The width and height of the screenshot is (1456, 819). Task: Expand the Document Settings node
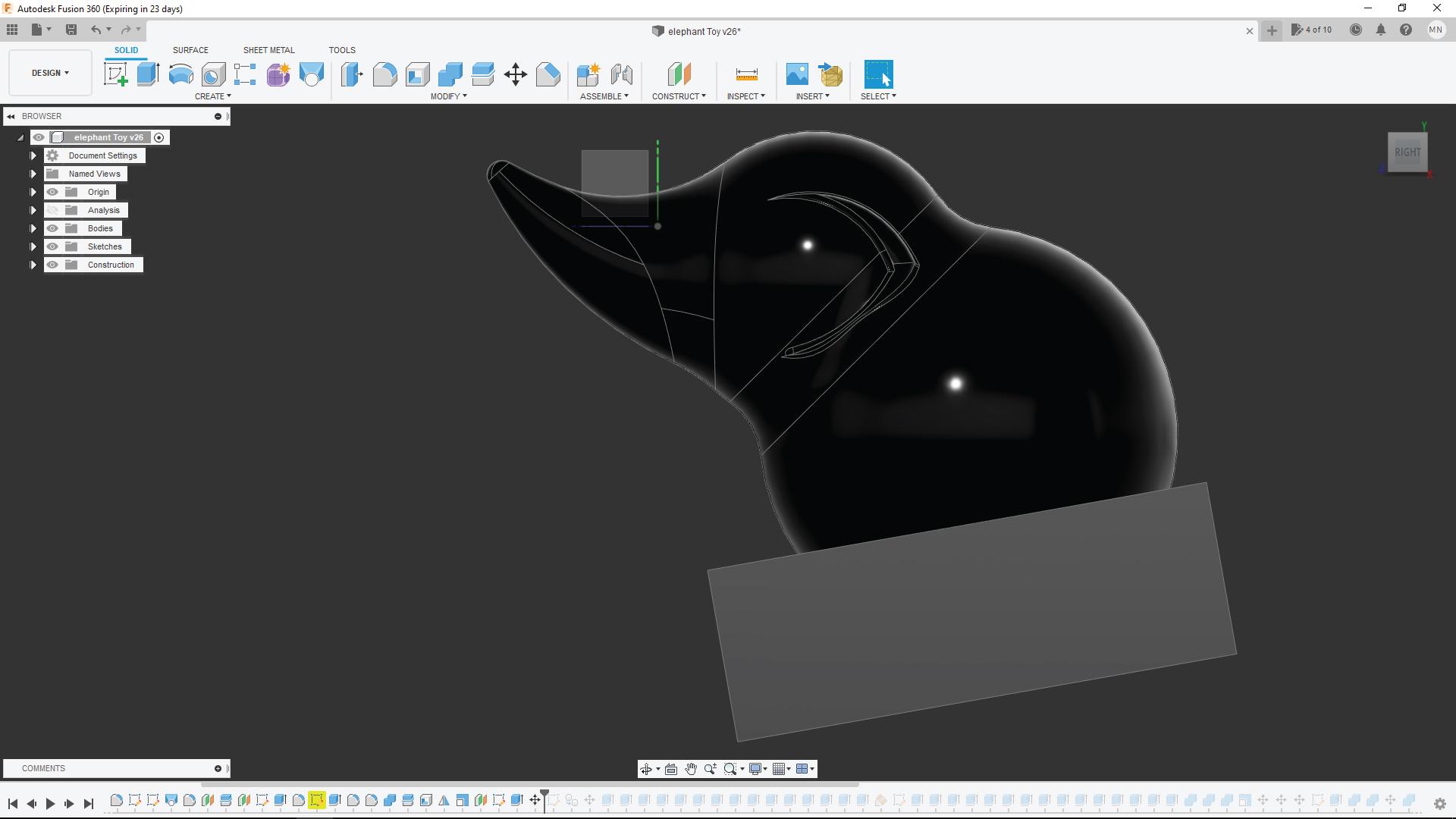[33, 155]
